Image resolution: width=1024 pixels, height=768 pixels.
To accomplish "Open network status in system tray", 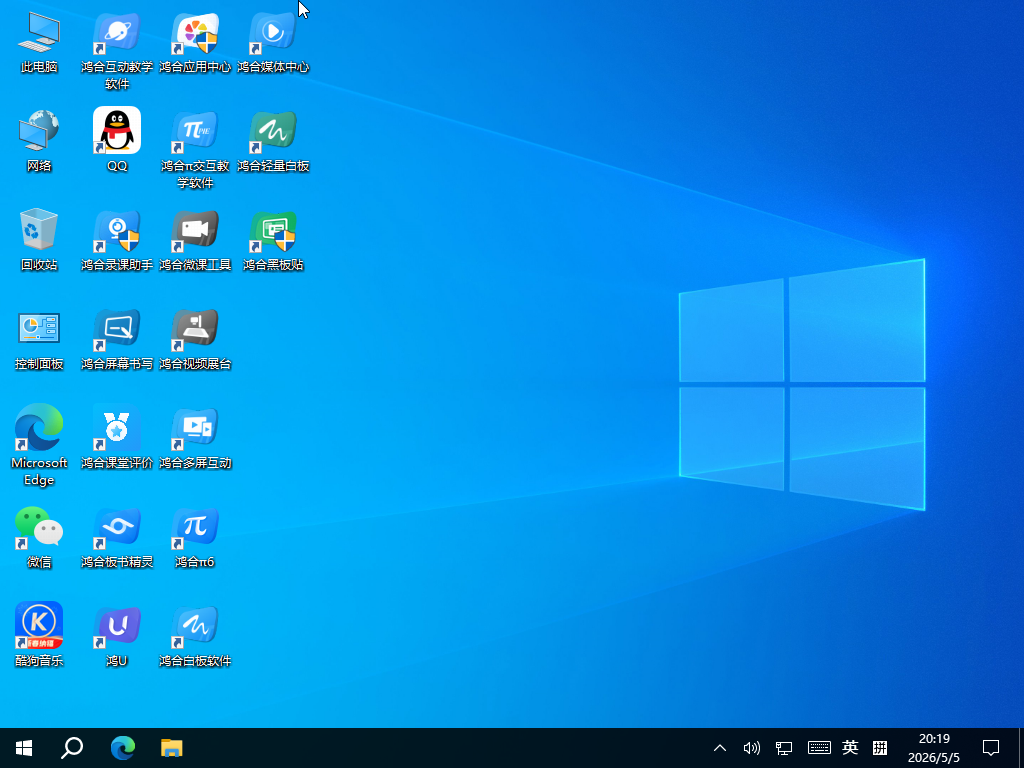I will (x=784, y=748).
